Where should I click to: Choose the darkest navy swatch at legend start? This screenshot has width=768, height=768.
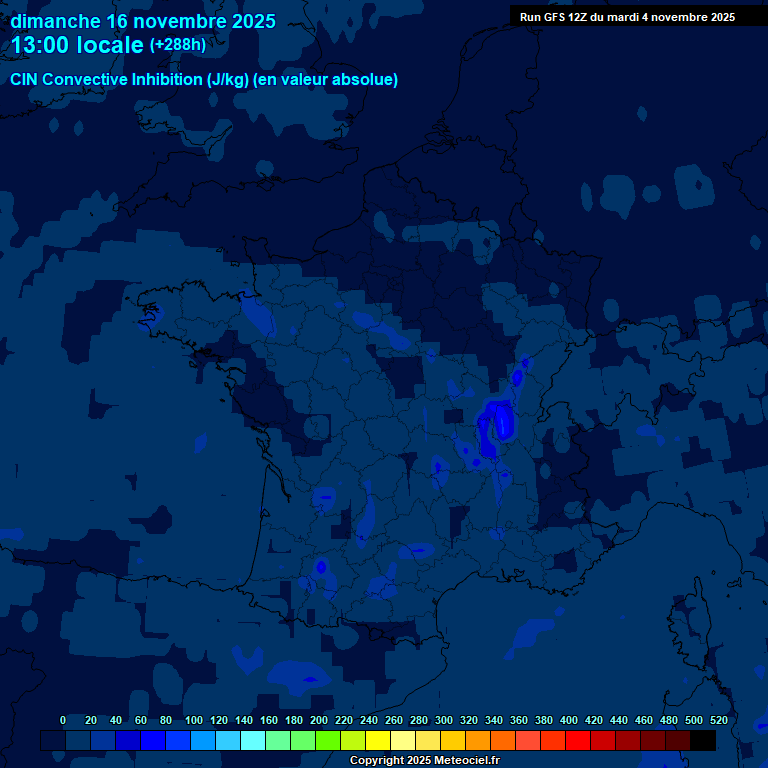53,741
